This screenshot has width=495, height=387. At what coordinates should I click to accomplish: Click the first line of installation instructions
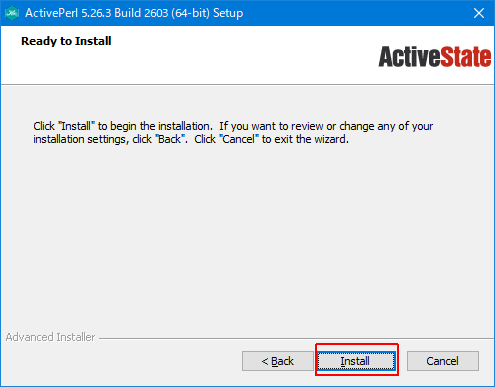point(233,126)
